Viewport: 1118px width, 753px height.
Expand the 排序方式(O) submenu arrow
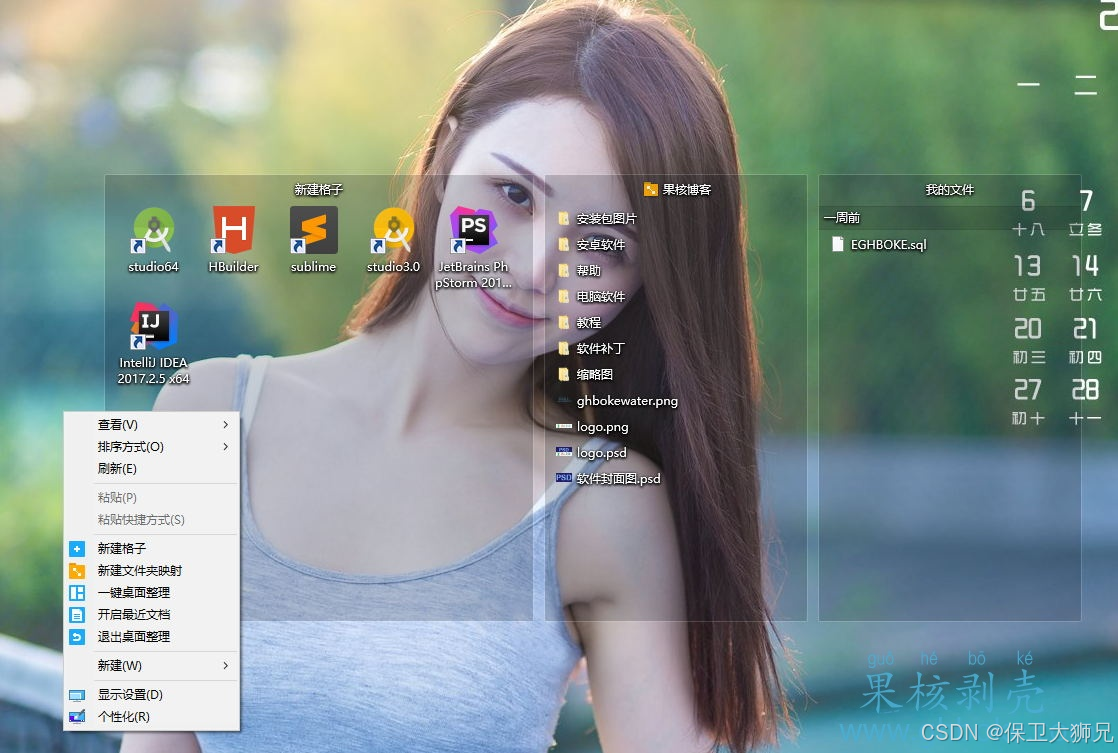pyautogui.click(x=225, y=446)
